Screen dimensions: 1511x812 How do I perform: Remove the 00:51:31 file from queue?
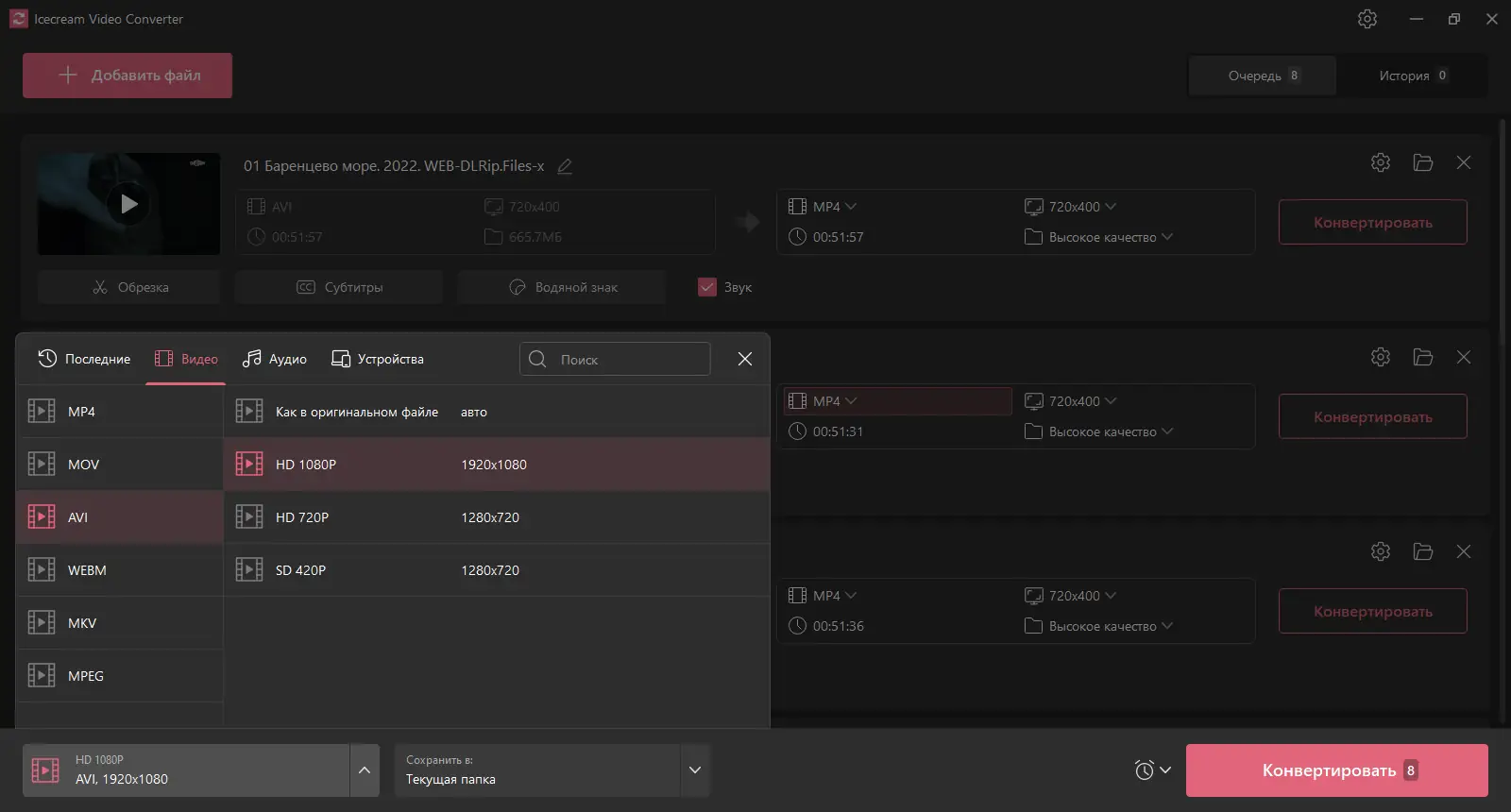click(x=1464, y=357)
